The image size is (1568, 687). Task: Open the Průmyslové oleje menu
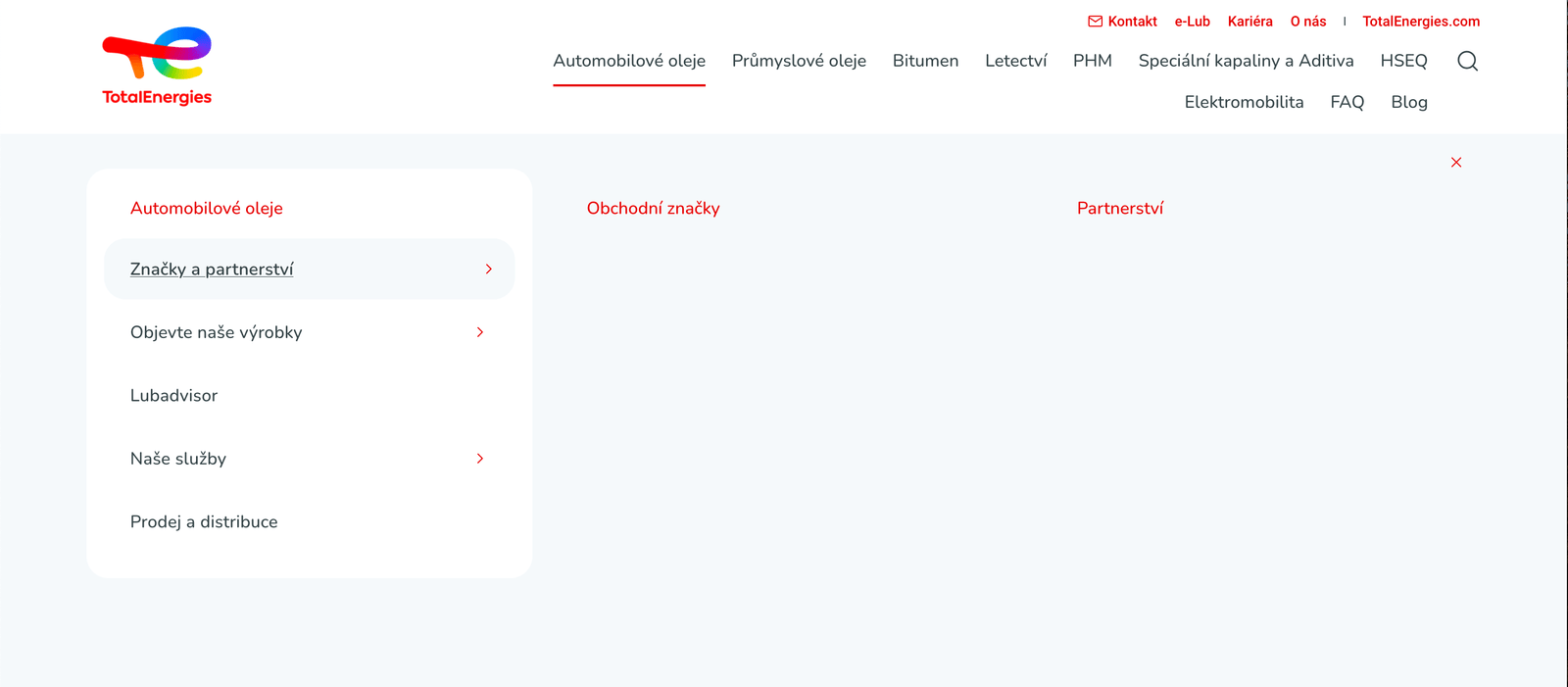pos(799,61)
